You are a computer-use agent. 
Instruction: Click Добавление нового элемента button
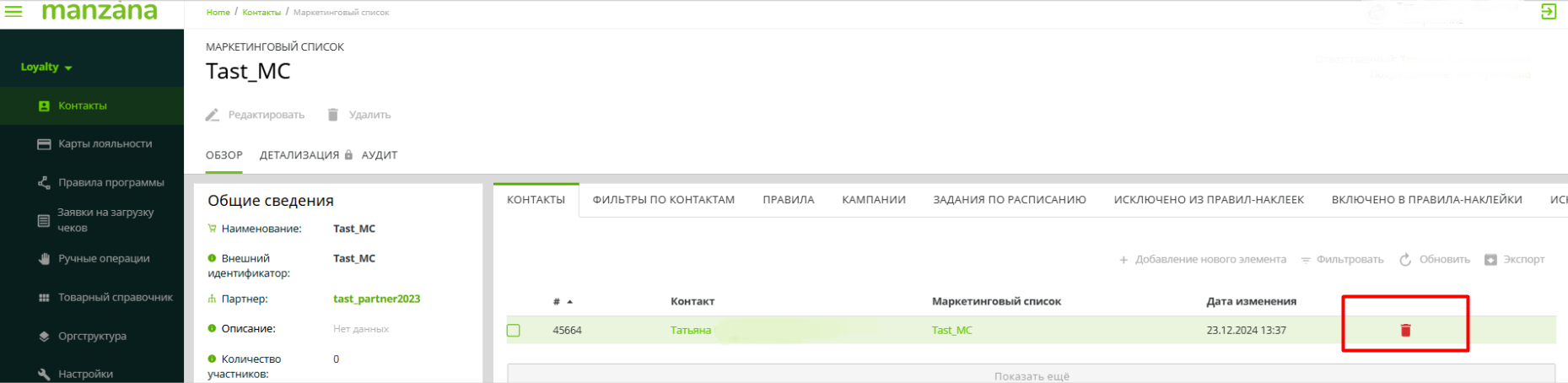pyautogui.click(x=1202, y=260)
